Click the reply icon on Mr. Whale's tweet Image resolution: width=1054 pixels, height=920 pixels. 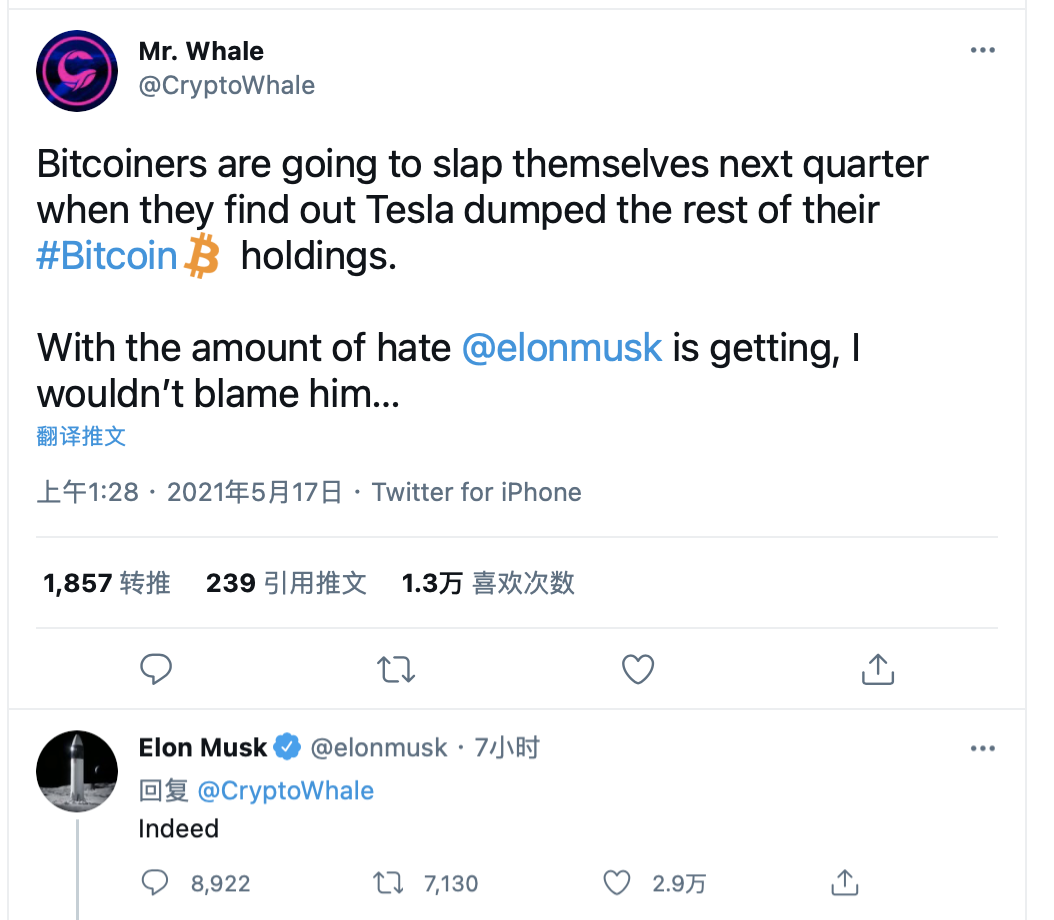(156, 669)
